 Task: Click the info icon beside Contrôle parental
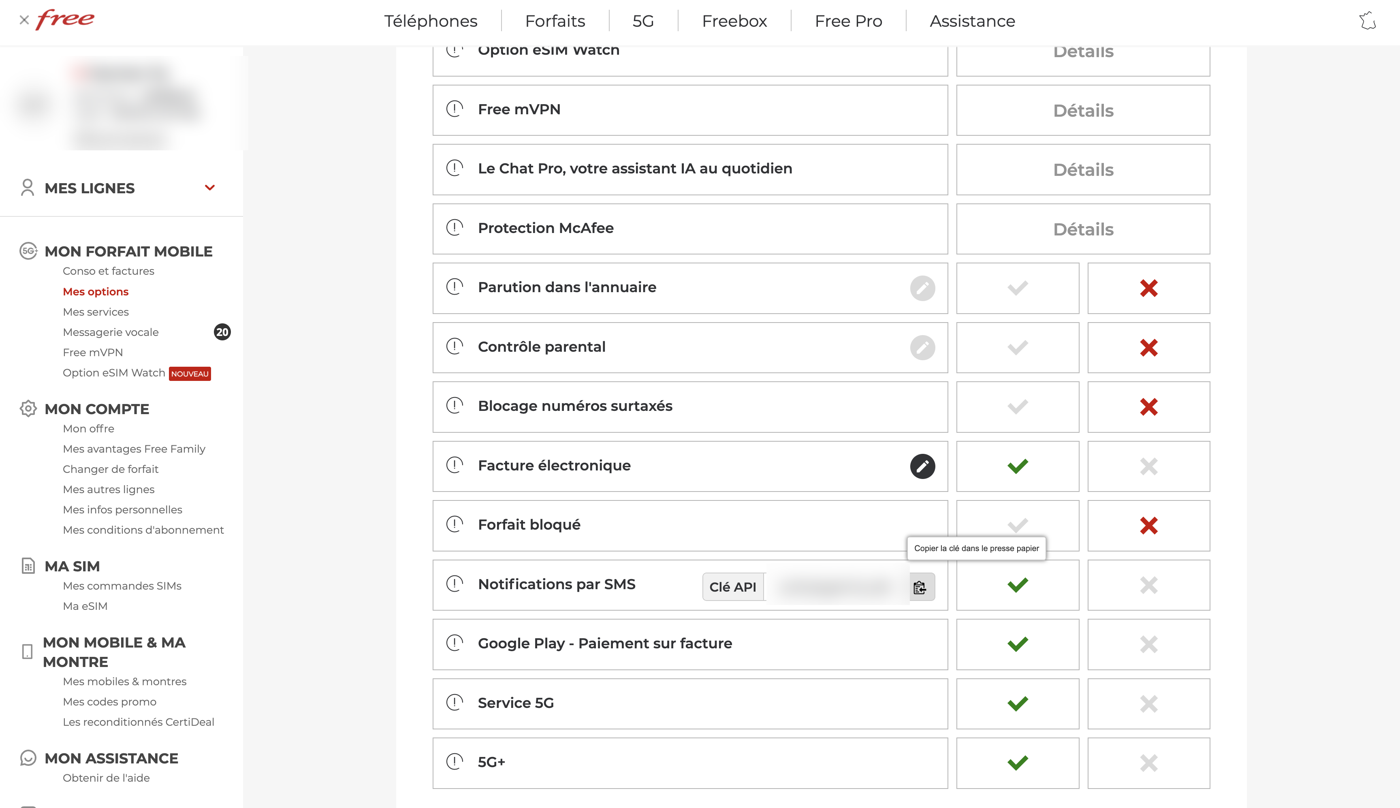[455, 346]
